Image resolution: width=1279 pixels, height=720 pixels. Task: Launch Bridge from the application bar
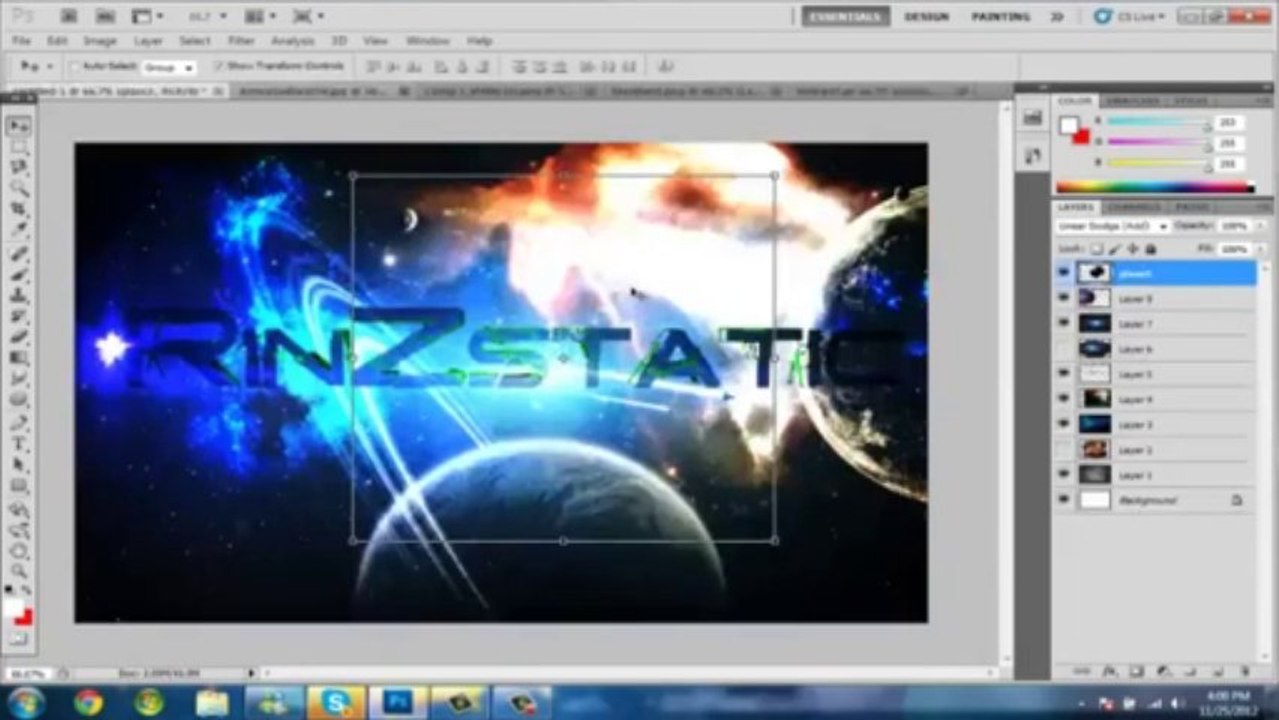pyautogui.click(x=69, y=16)
